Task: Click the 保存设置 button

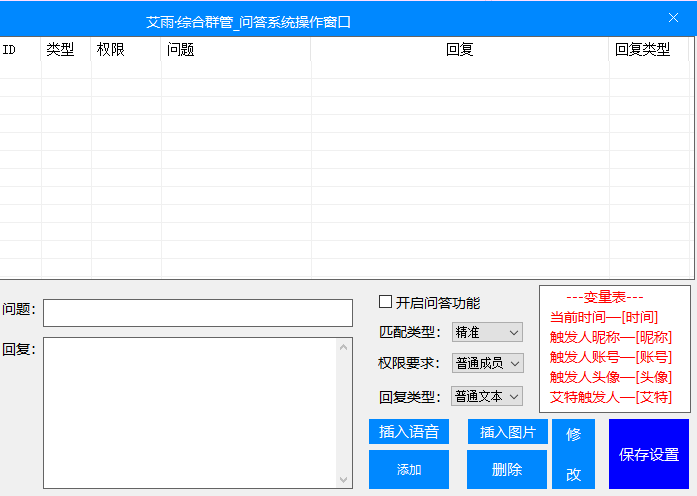Action: point(648,454)
